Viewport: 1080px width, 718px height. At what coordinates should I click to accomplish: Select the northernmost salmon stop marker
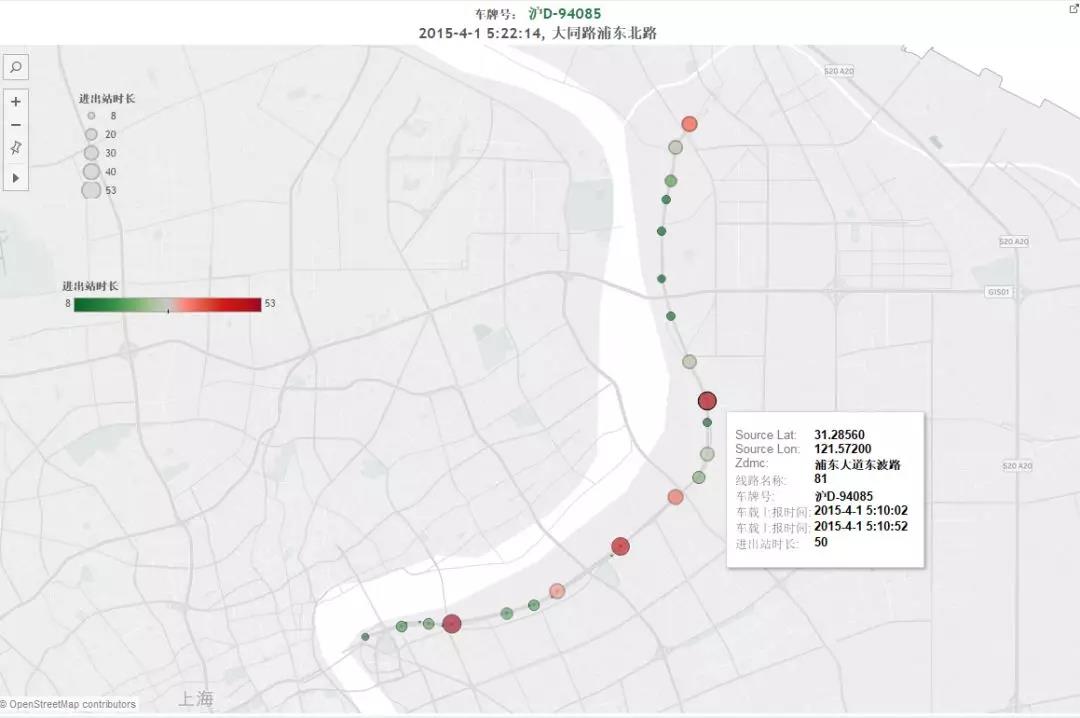point(689,124)
